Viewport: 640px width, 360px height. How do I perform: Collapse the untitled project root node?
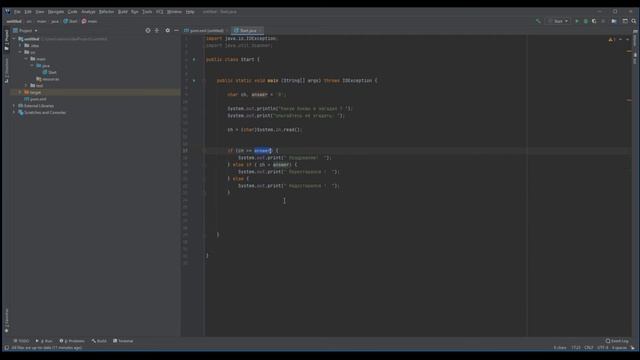pyautogui.click(x=14, y=39)
